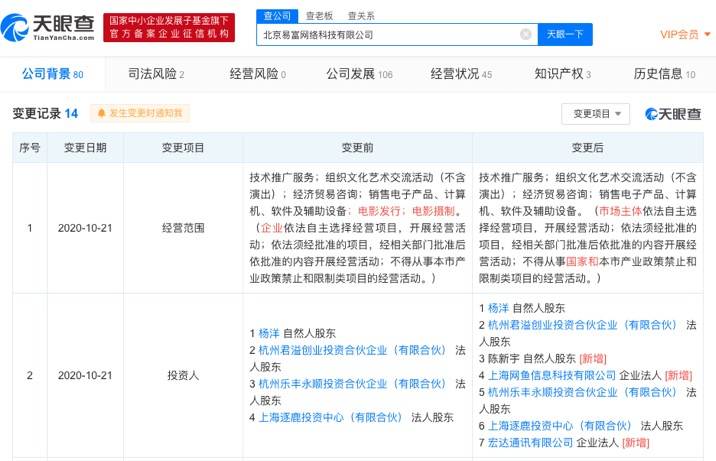Switch to the 查老板 search tab
716x461 pixels.
pyautogui.click(x=319, y=16)
